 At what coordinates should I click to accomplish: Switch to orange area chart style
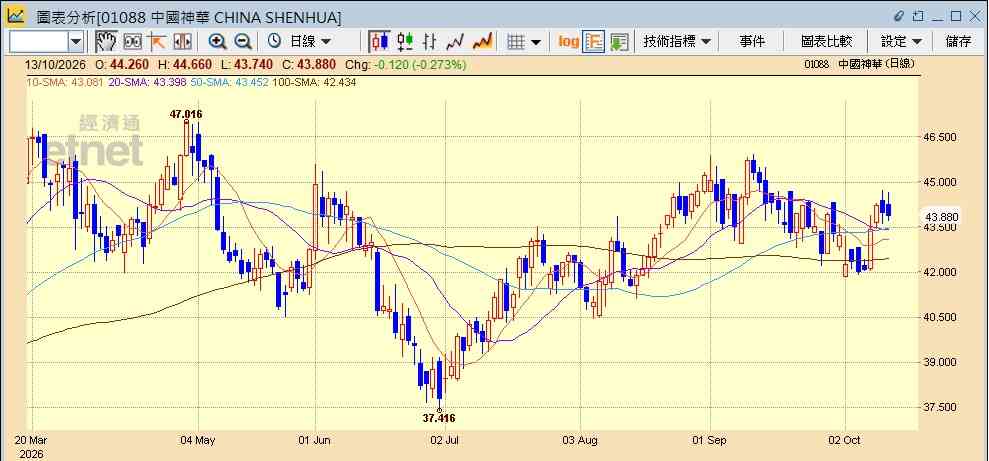[482, 42]
